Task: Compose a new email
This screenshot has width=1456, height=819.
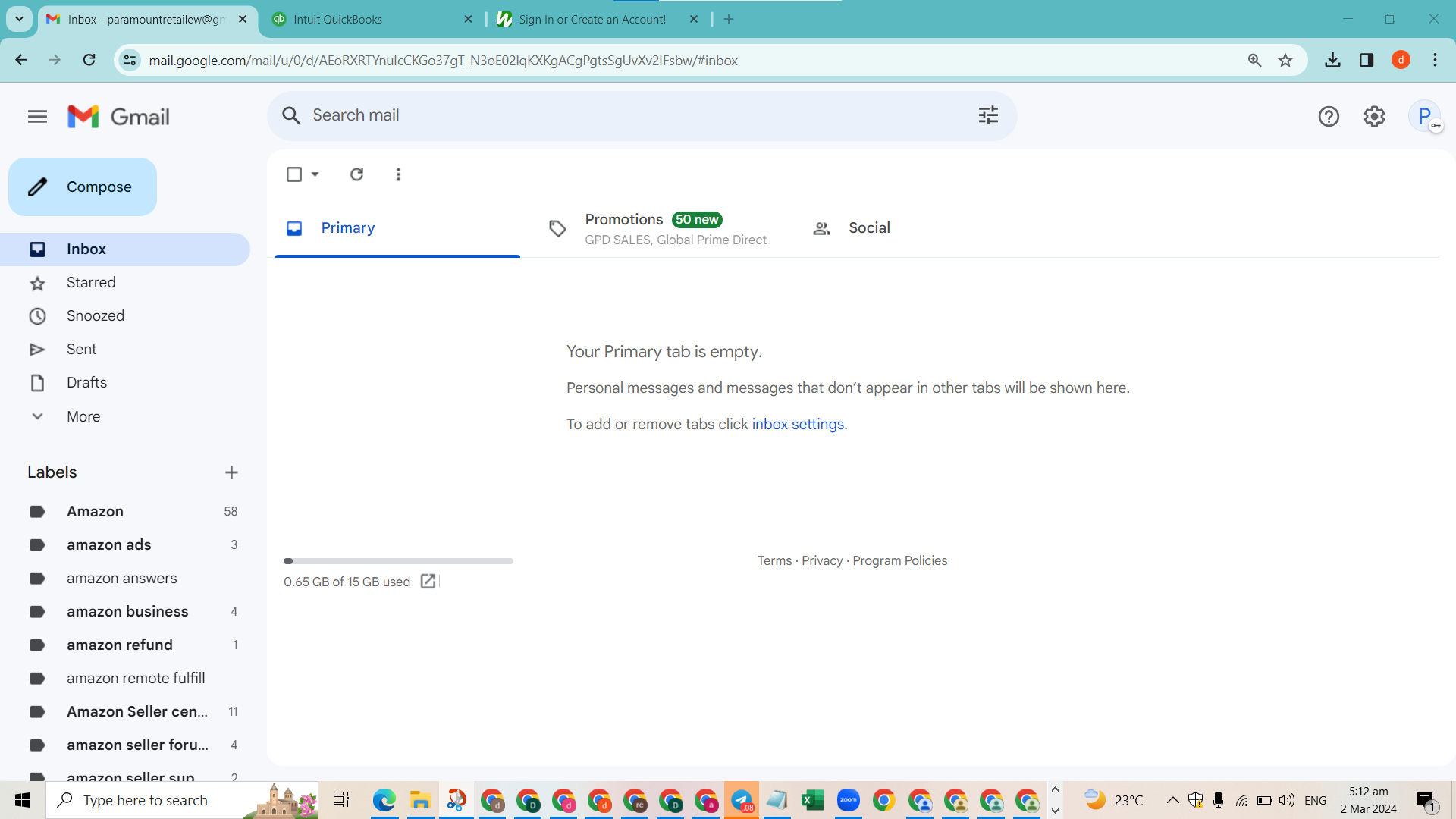Action: (83, 187)
